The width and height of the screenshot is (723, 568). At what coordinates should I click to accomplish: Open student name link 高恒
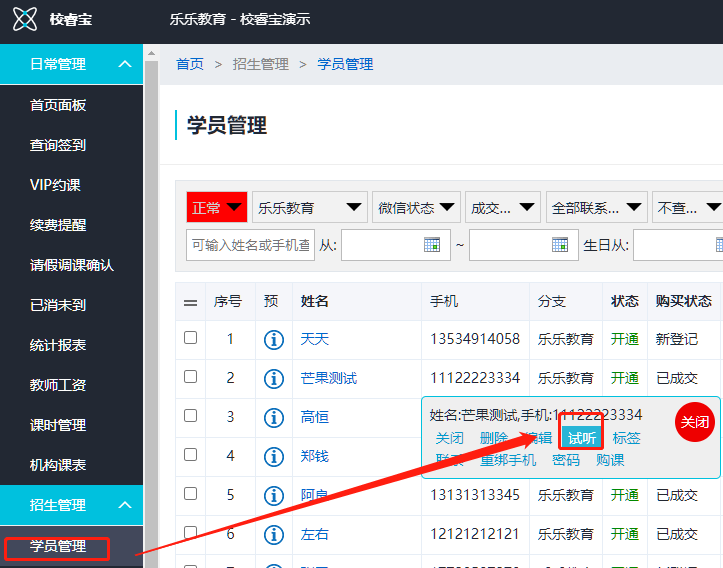(x=314, y=417)
